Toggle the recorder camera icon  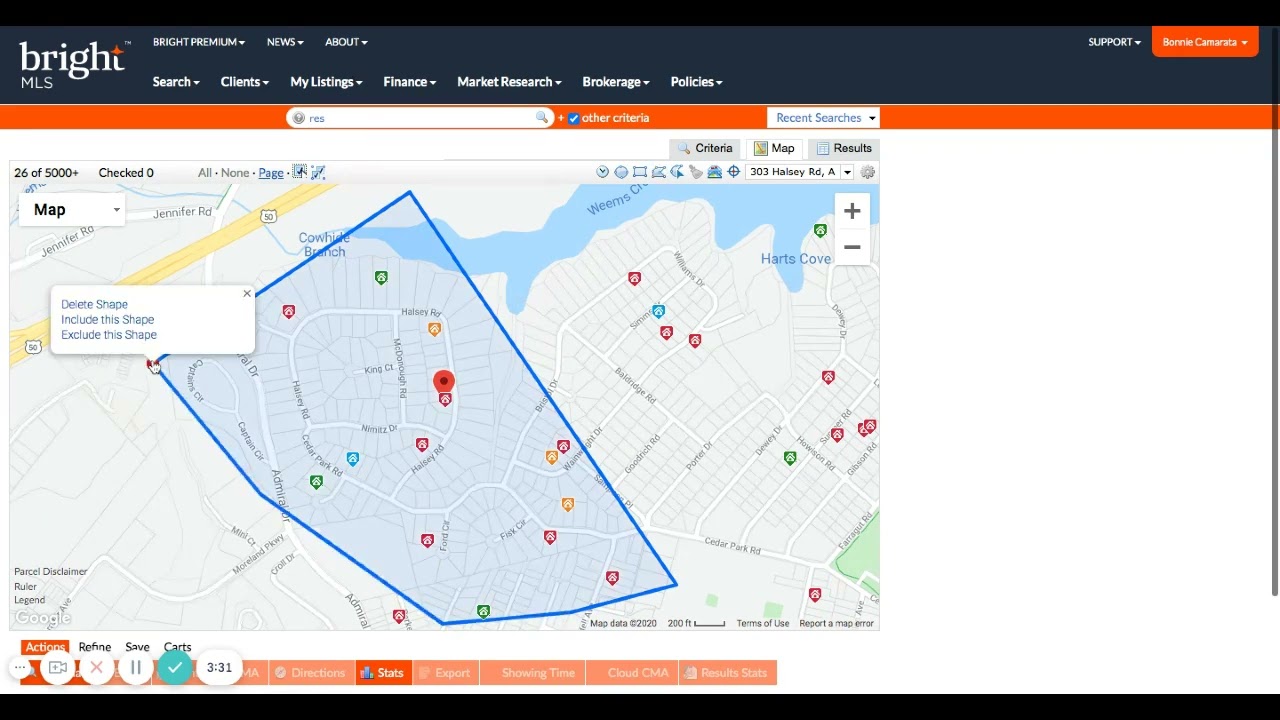pos(58,668)
